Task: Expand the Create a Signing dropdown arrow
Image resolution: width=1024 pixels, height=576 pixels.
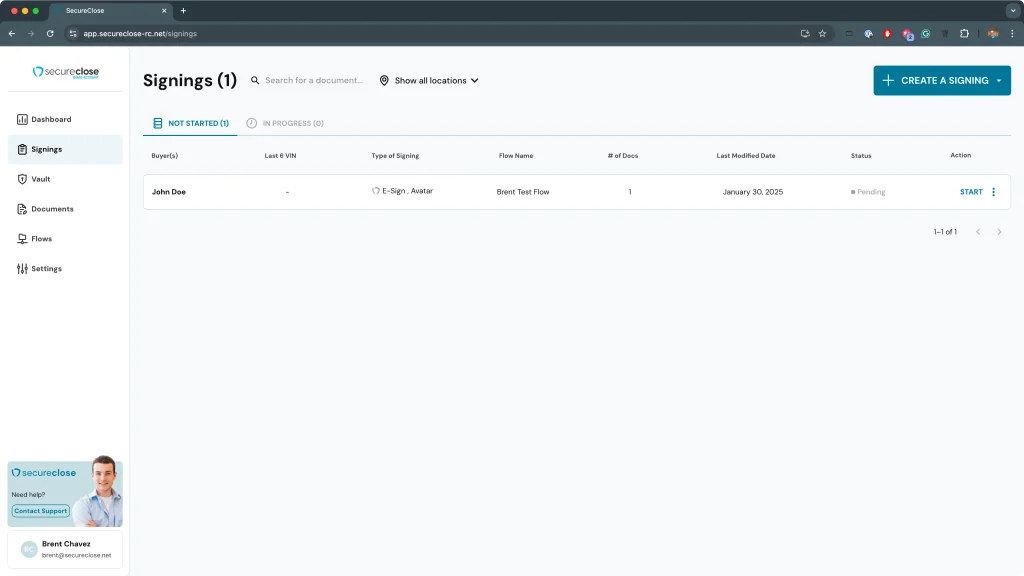Action: 999,81
